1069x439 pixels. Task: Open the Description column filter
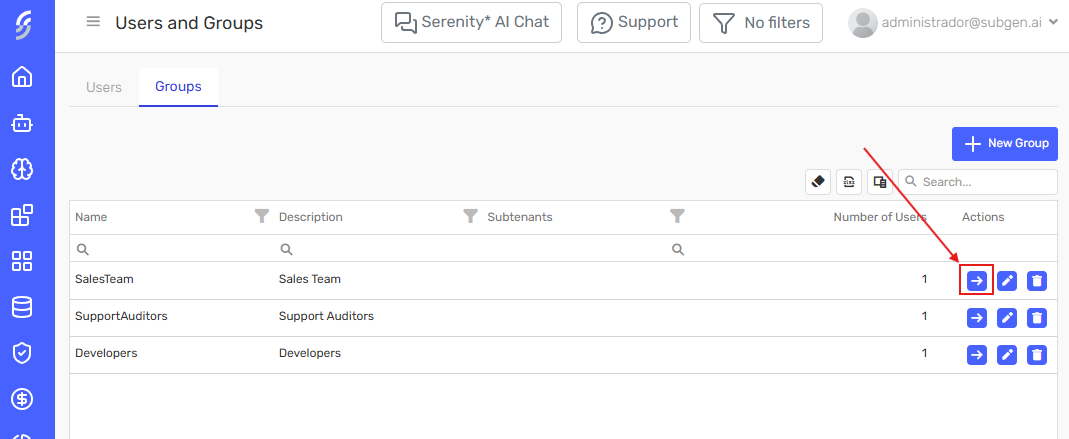(x=470, y=216)
